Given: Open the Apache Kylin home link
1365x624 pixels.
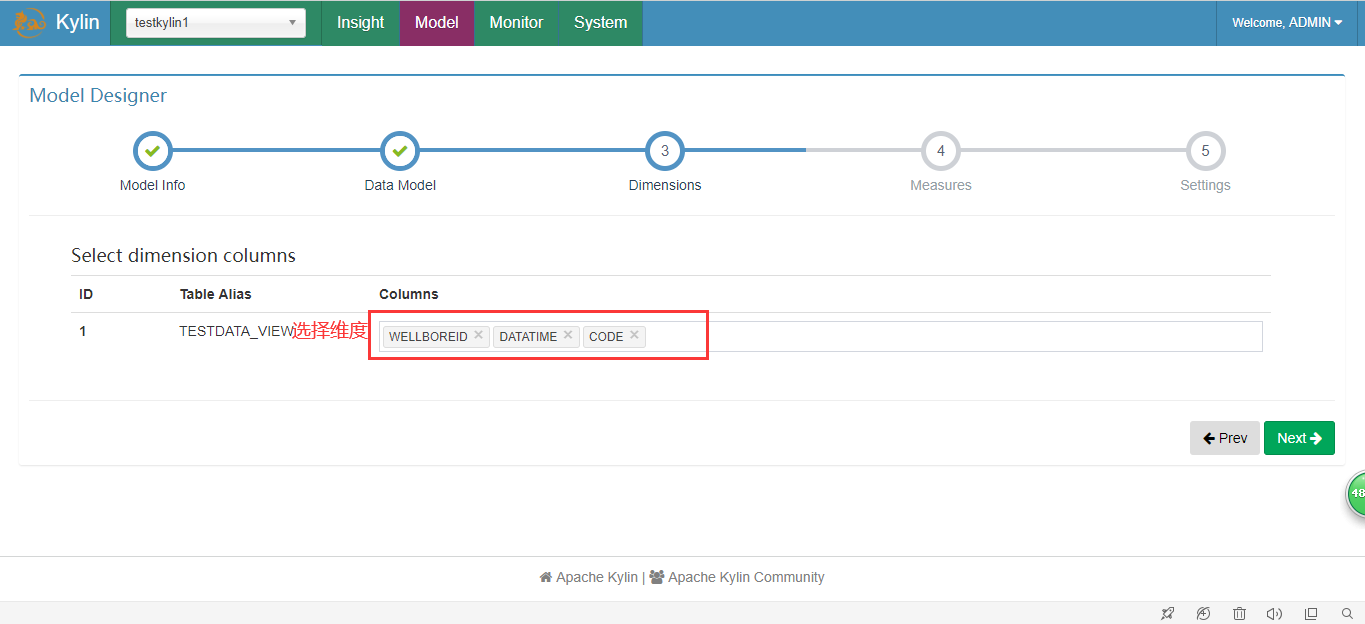Looking at the screenshot, I should (589, 577).
